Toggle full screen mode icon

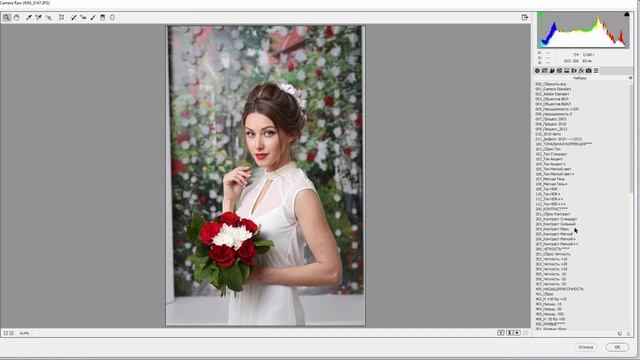525,18
